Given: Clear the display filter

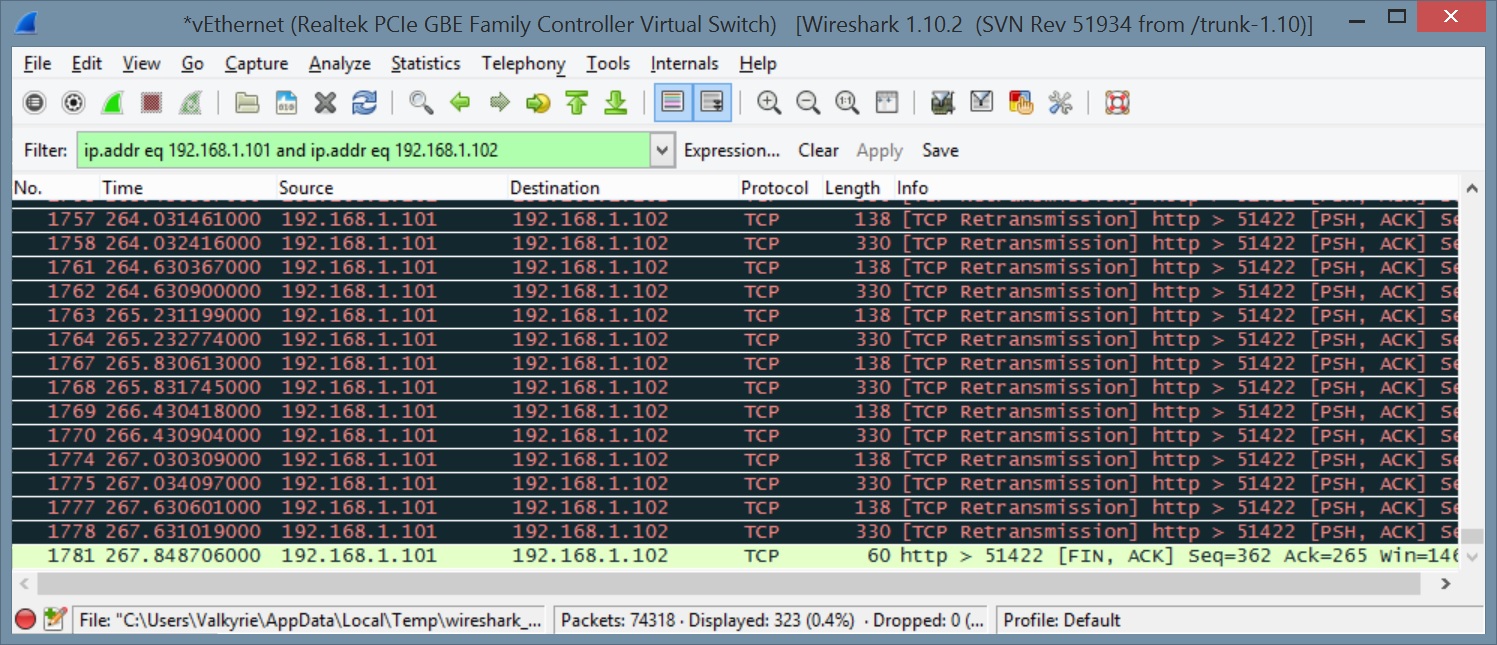Looking at the screenshot, I should point(818,151).
